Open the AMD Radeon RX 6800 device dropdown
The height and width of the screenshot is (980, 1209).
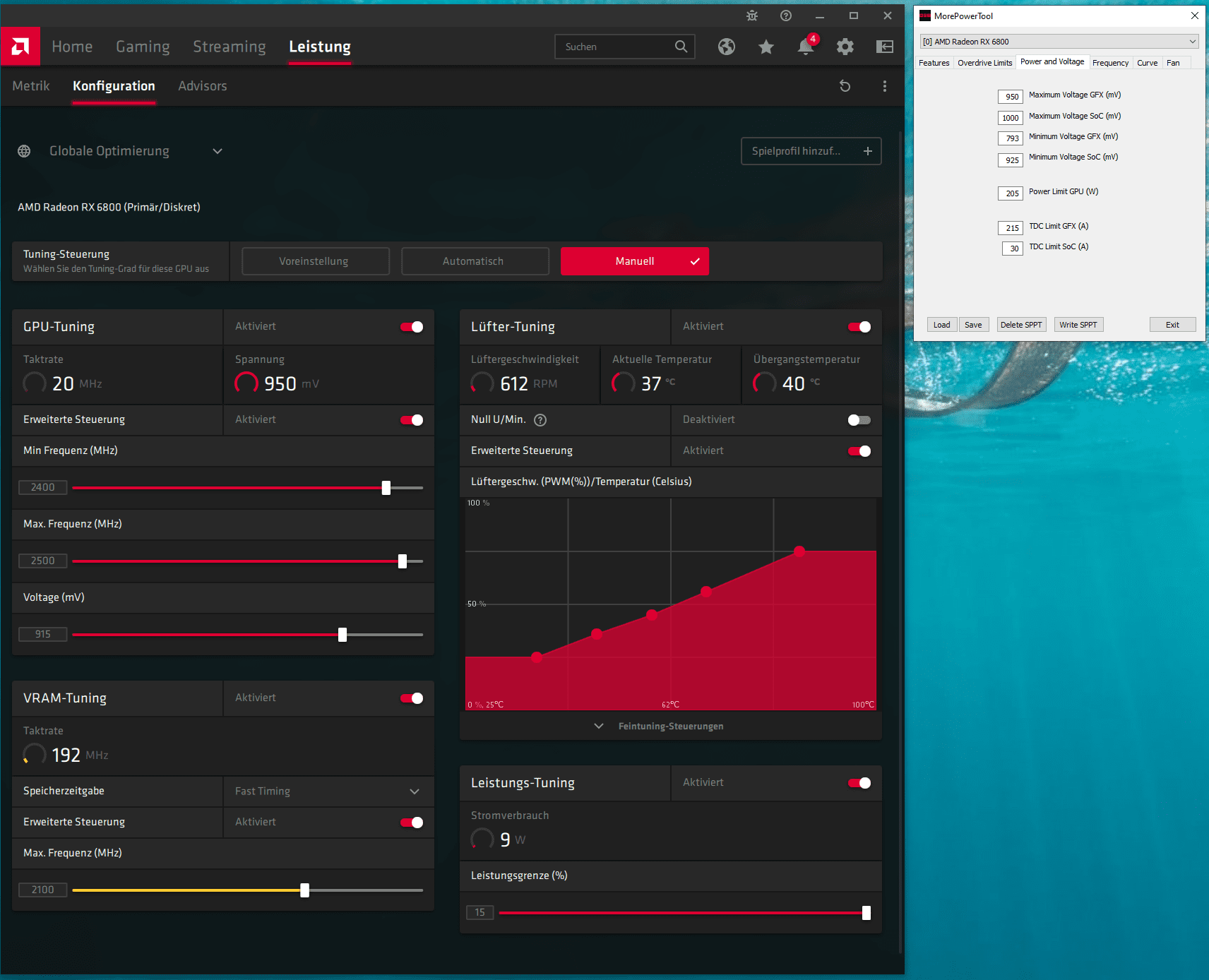point(1059,42)
